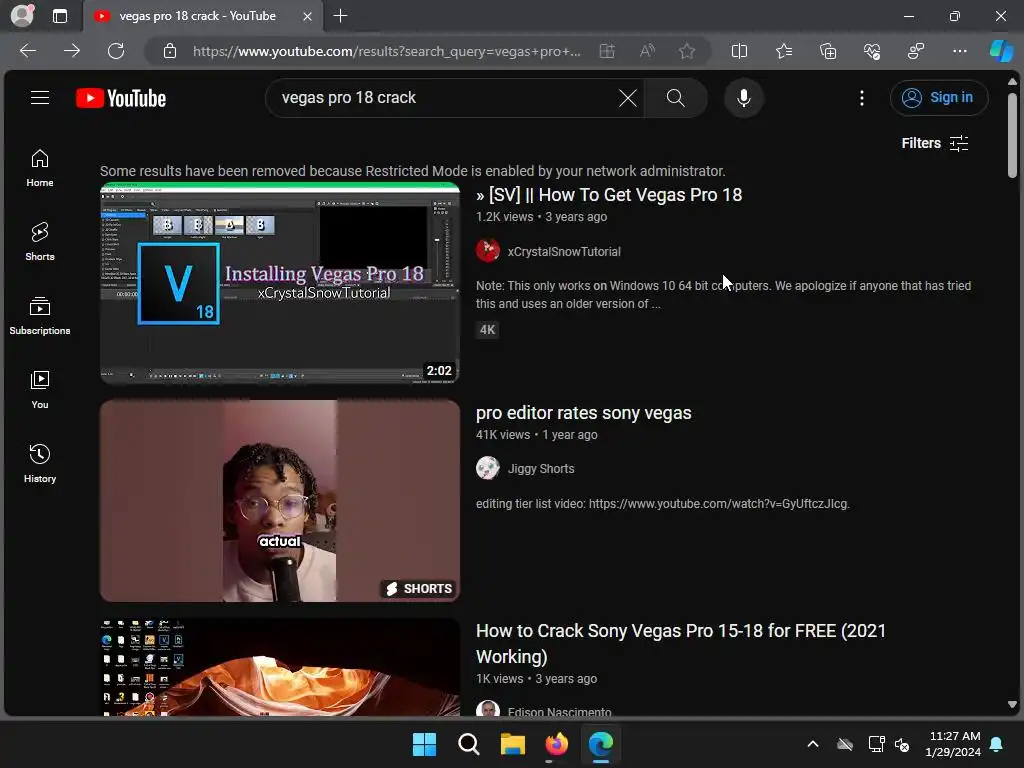Open the You section in sidebar
This screenshot has width=1024, height=768.
point(40,390)
